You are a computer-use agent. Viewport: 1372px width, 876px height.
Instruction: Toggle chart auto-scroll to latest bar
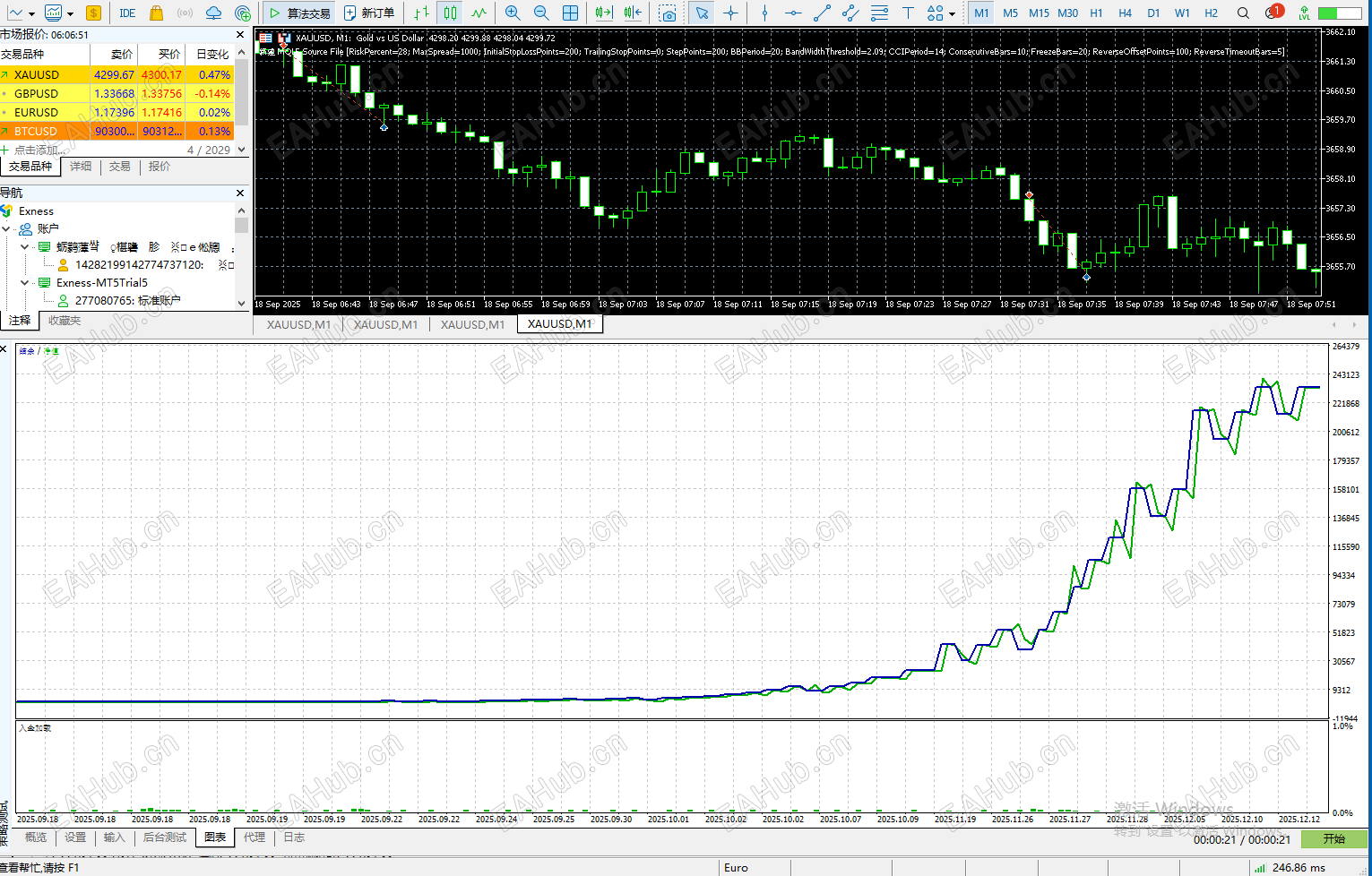[604, 13]
